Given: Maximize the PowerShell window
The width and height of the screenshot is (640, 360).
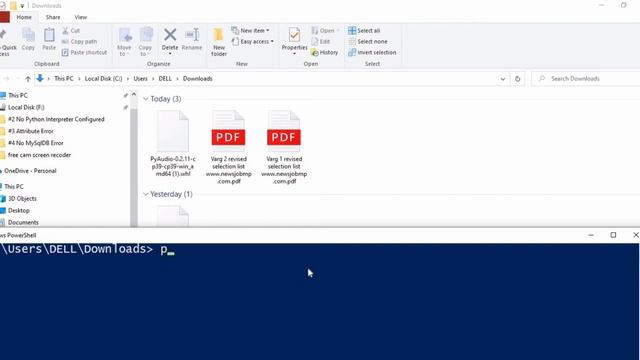Looking at the screenshot, I should (x=613, y=235).
